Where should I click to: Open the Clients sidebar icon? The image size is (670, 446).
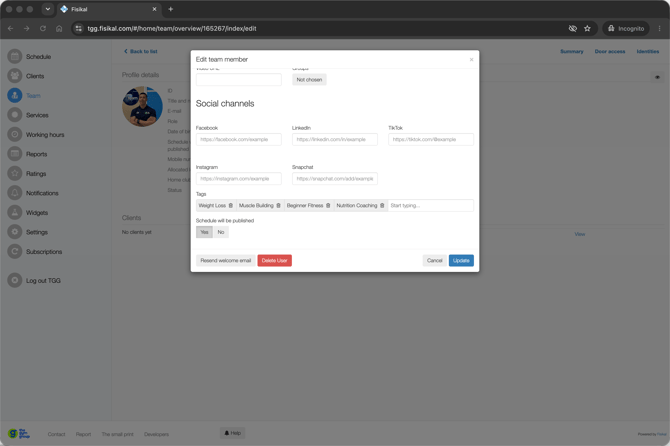(15, 76)
